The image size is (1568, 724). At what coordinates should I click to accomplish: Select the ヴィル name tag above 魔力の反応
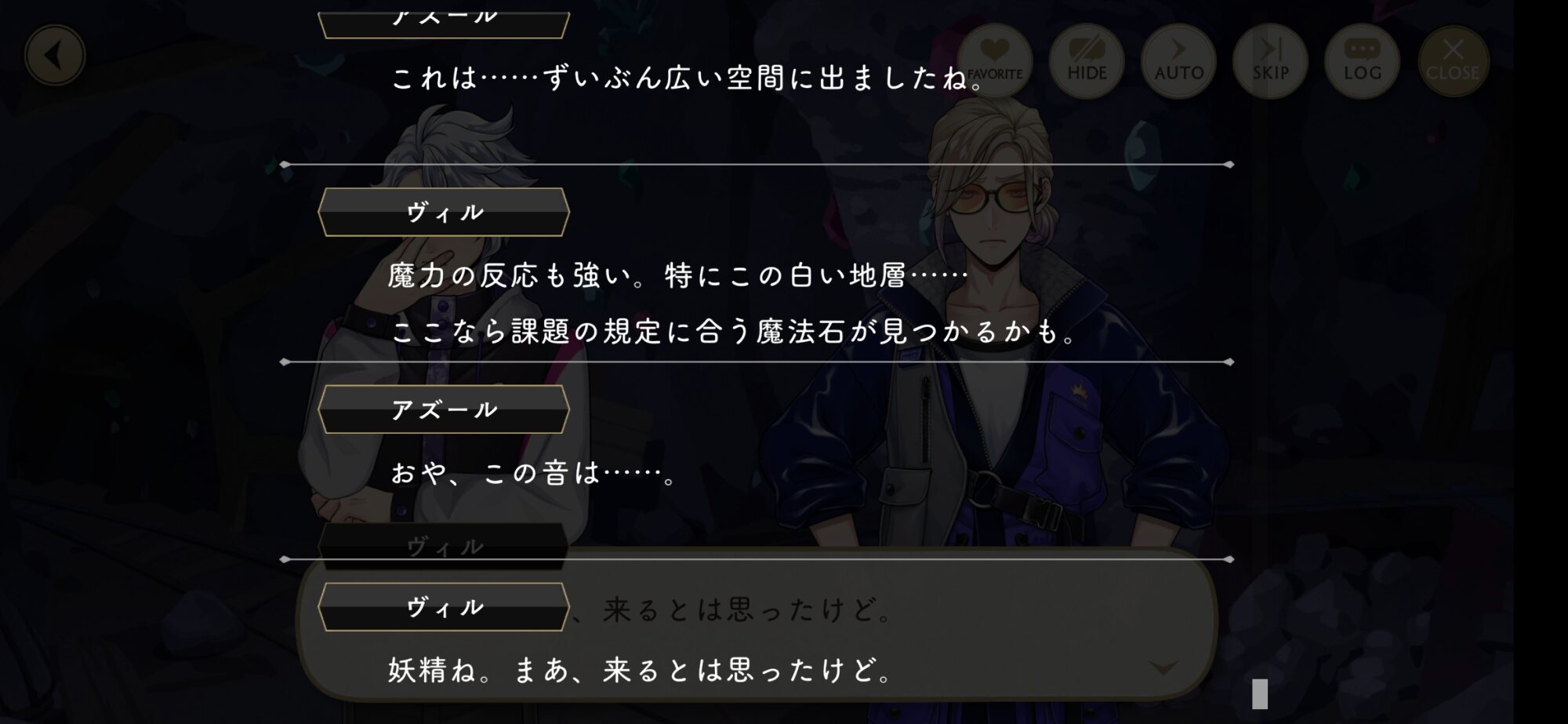pyautogui.click(x=444, y=212)
